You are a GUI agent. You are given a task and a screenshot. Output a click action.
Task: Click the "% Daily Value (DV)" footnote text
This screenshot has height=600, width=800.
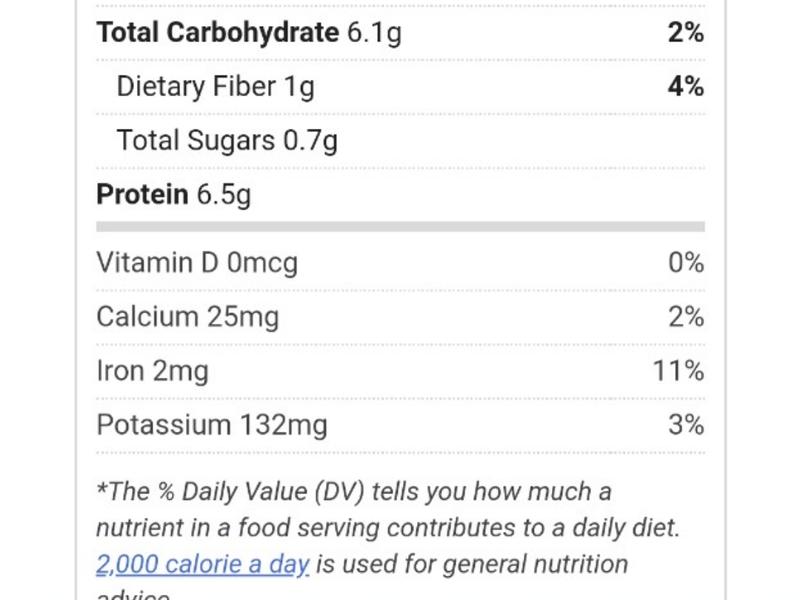pos(246,492)
